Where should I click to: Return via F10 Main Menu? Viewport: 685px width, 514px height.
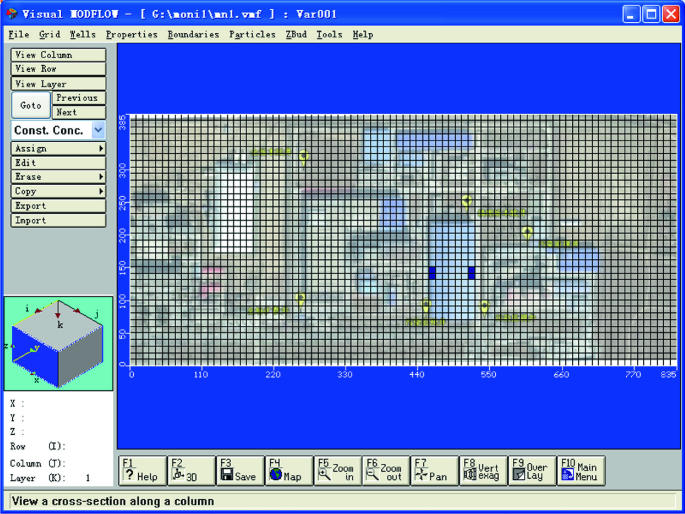point(581,471)
